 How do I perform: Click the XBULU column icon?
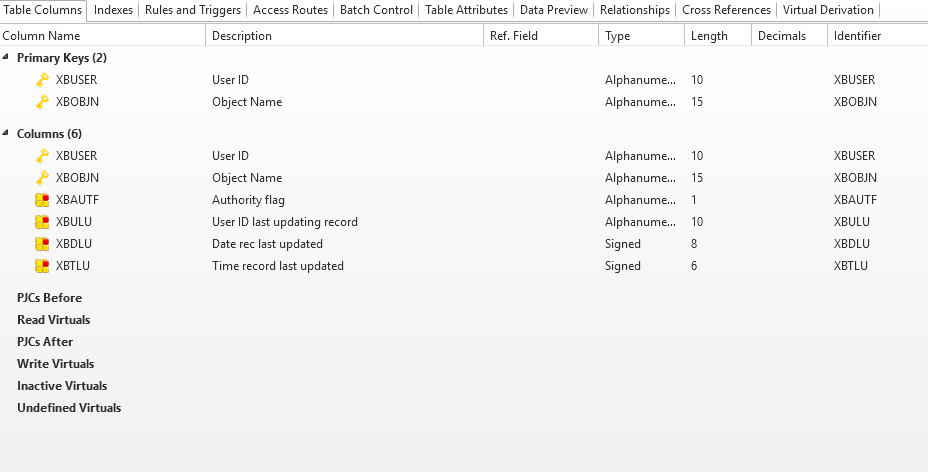(42, 222)
